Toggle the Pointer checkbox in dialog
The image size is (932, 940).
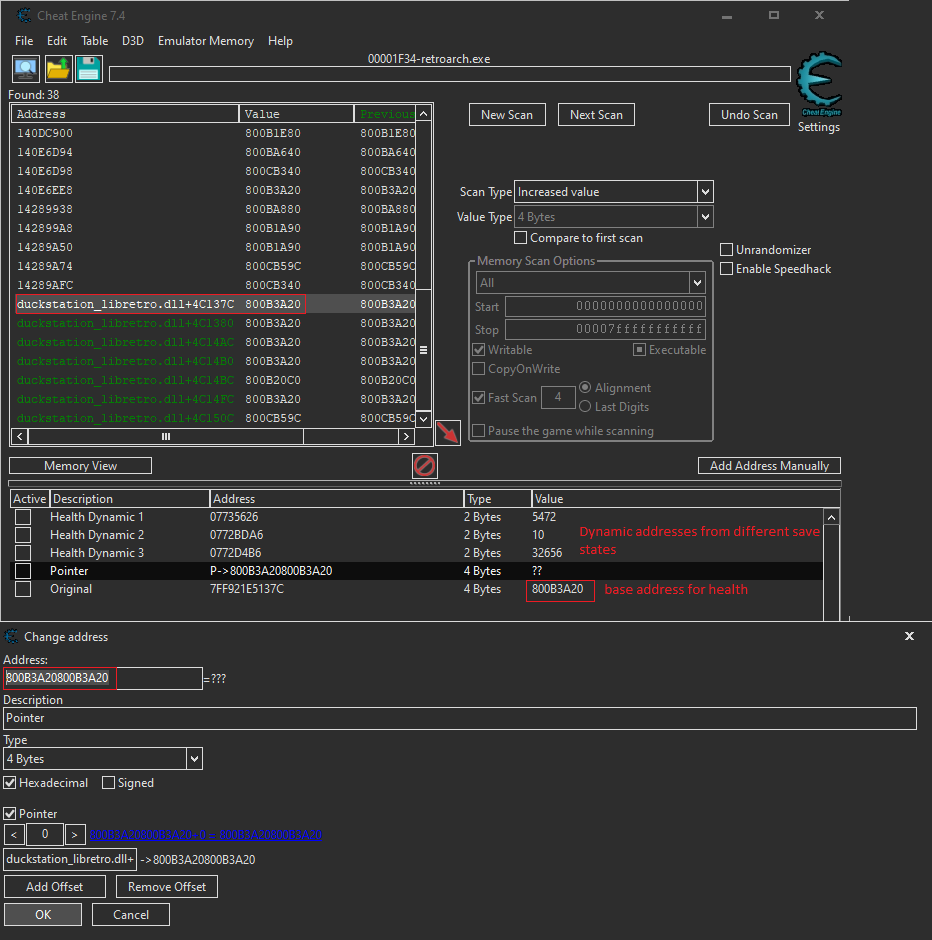[x=10, y=814]
